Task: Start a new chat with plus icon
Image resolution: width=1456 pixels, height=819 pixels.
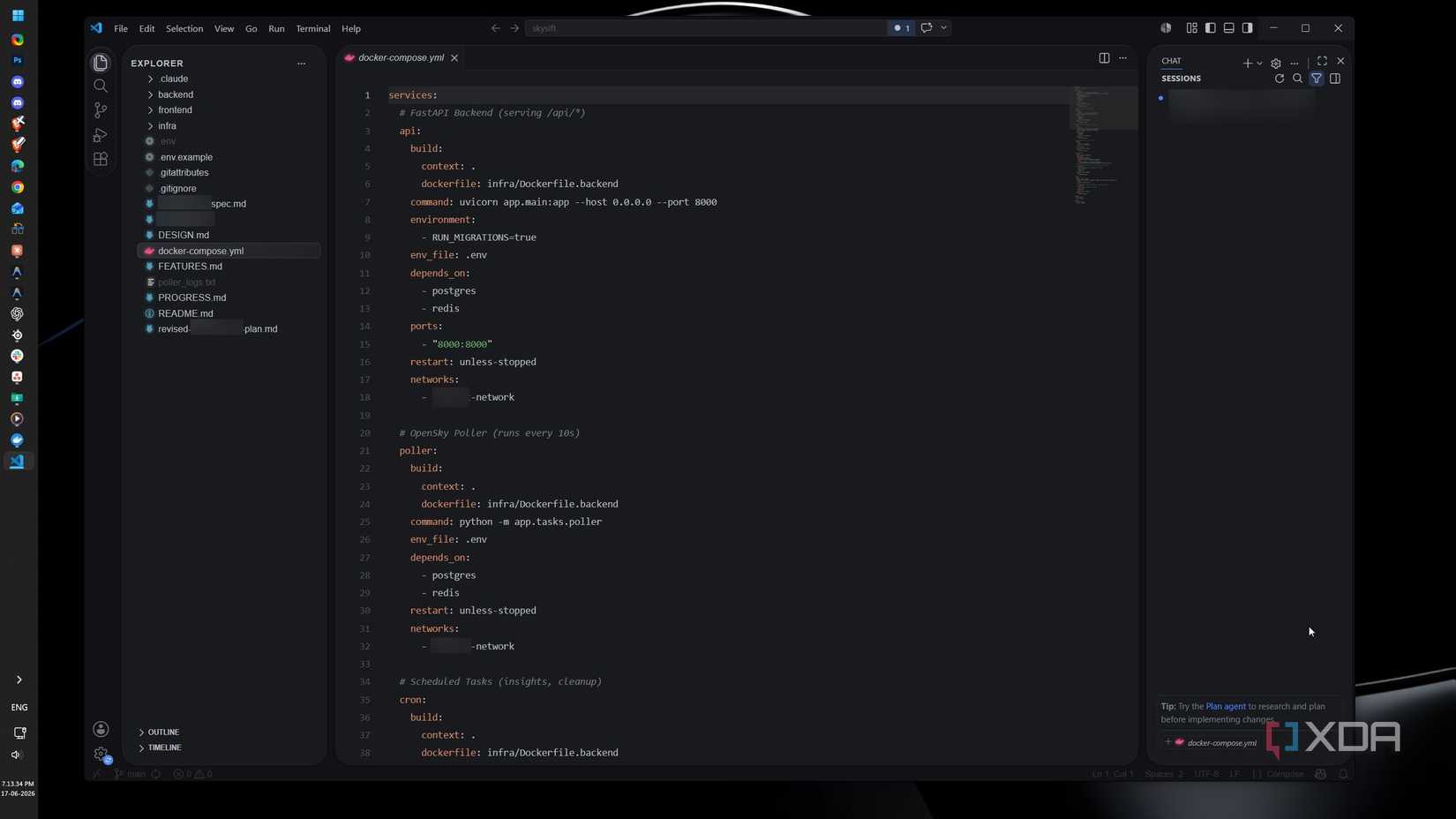Action: point(1247,64)
